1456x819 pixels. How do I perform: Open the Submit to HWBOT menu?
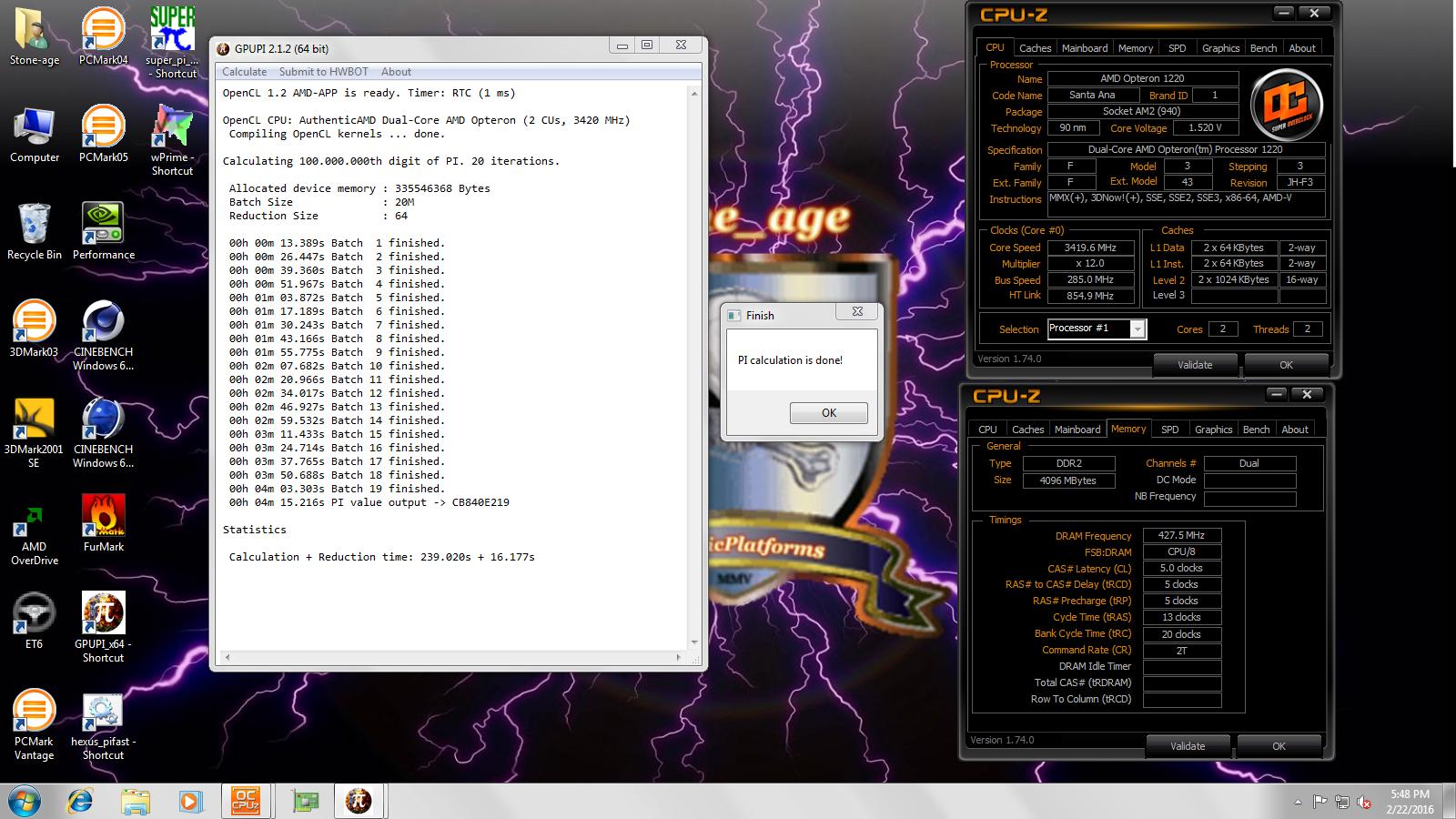click(x=323, y=72)
